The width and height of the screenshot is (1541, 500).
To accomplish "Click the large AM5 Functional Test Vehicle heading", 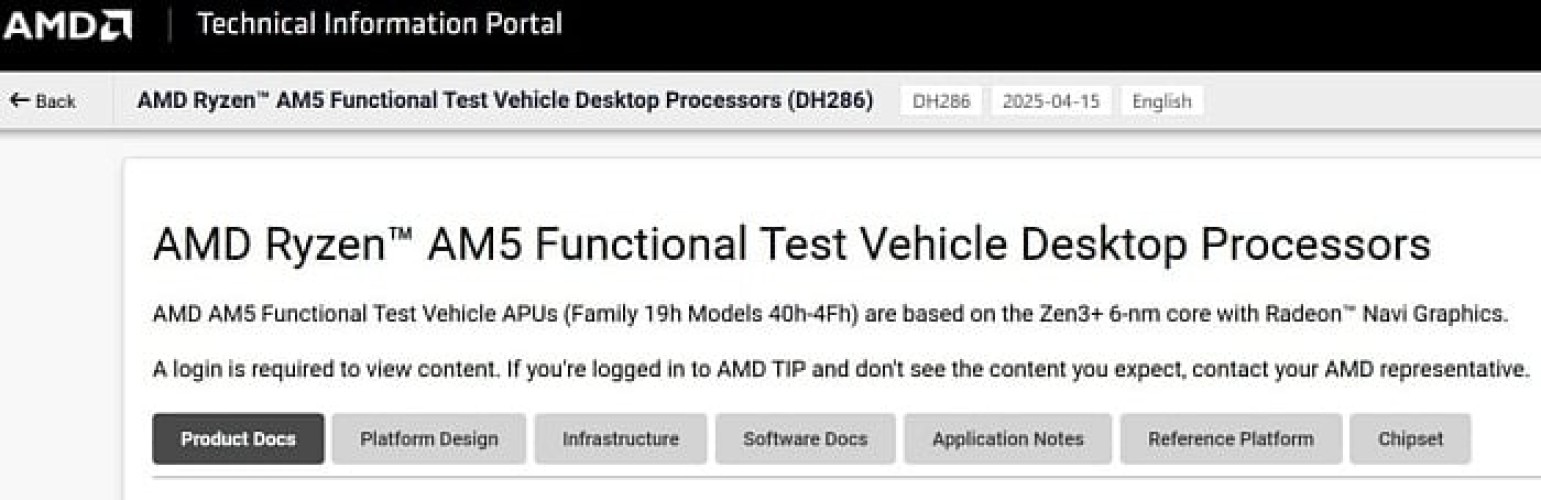I will tap(791, 245).
